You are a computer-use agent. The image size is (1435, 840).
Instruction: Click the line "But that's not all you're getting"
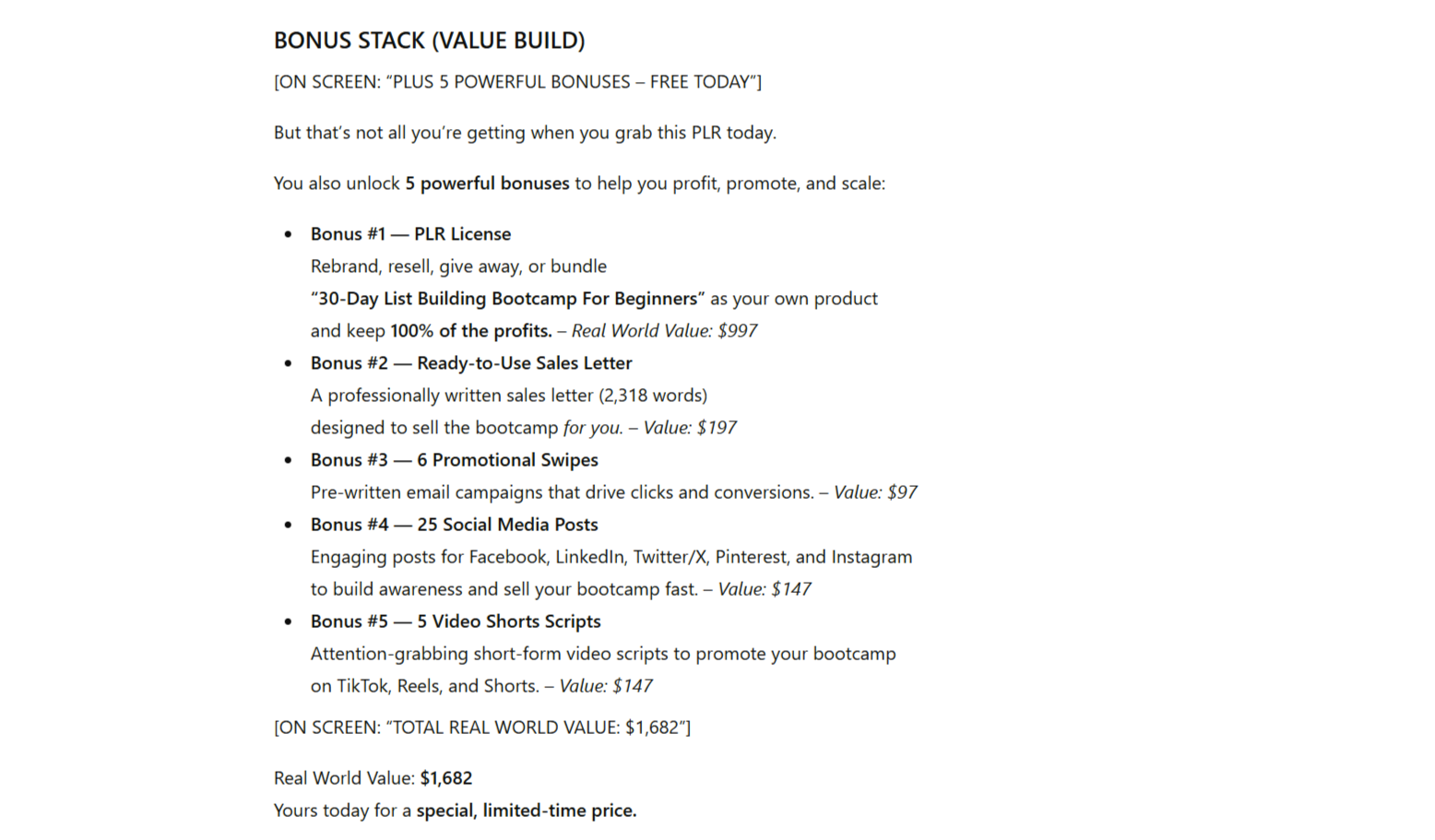525,133
